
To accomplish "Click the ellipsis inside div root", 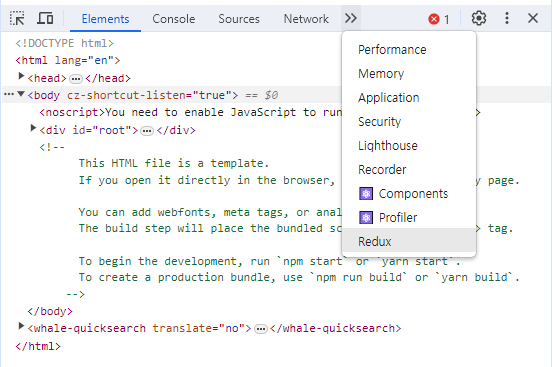I will coord(147,131).
